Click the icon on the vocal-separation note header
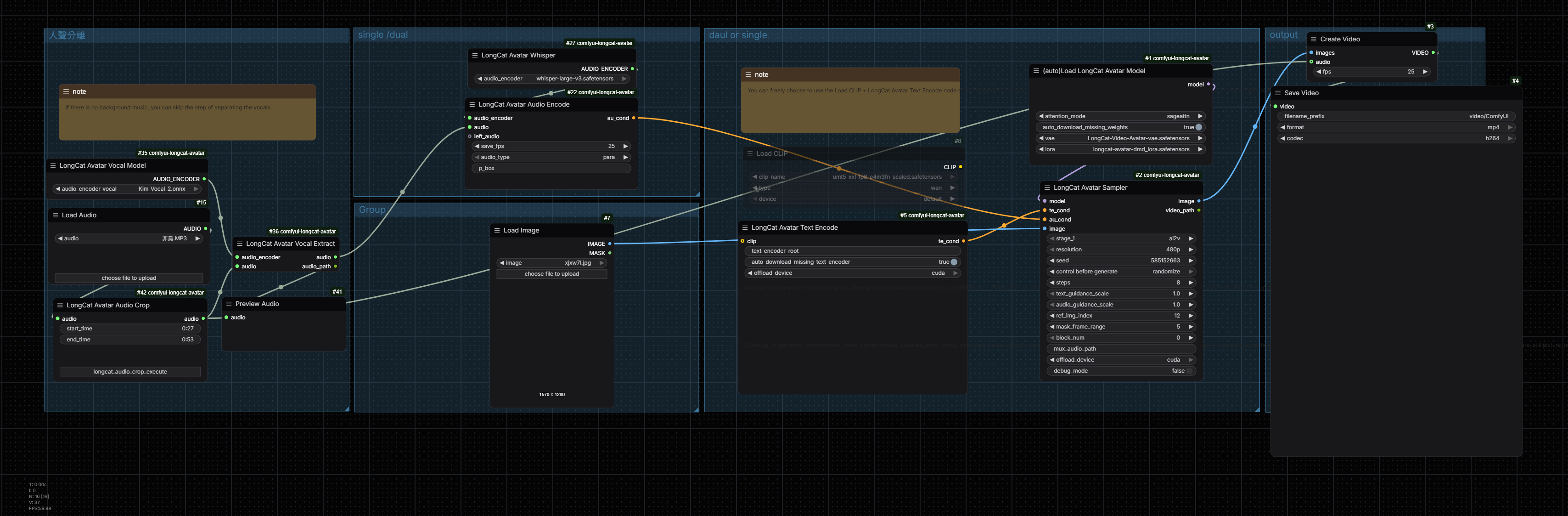This screenshot has height=516, width=1568. (x=66, y=92)
